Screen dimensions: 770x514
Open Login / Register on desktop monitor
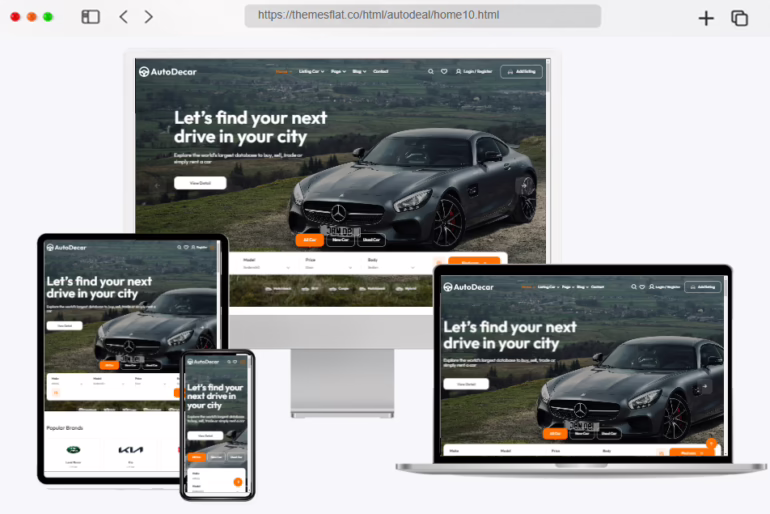tap(474, 72)
